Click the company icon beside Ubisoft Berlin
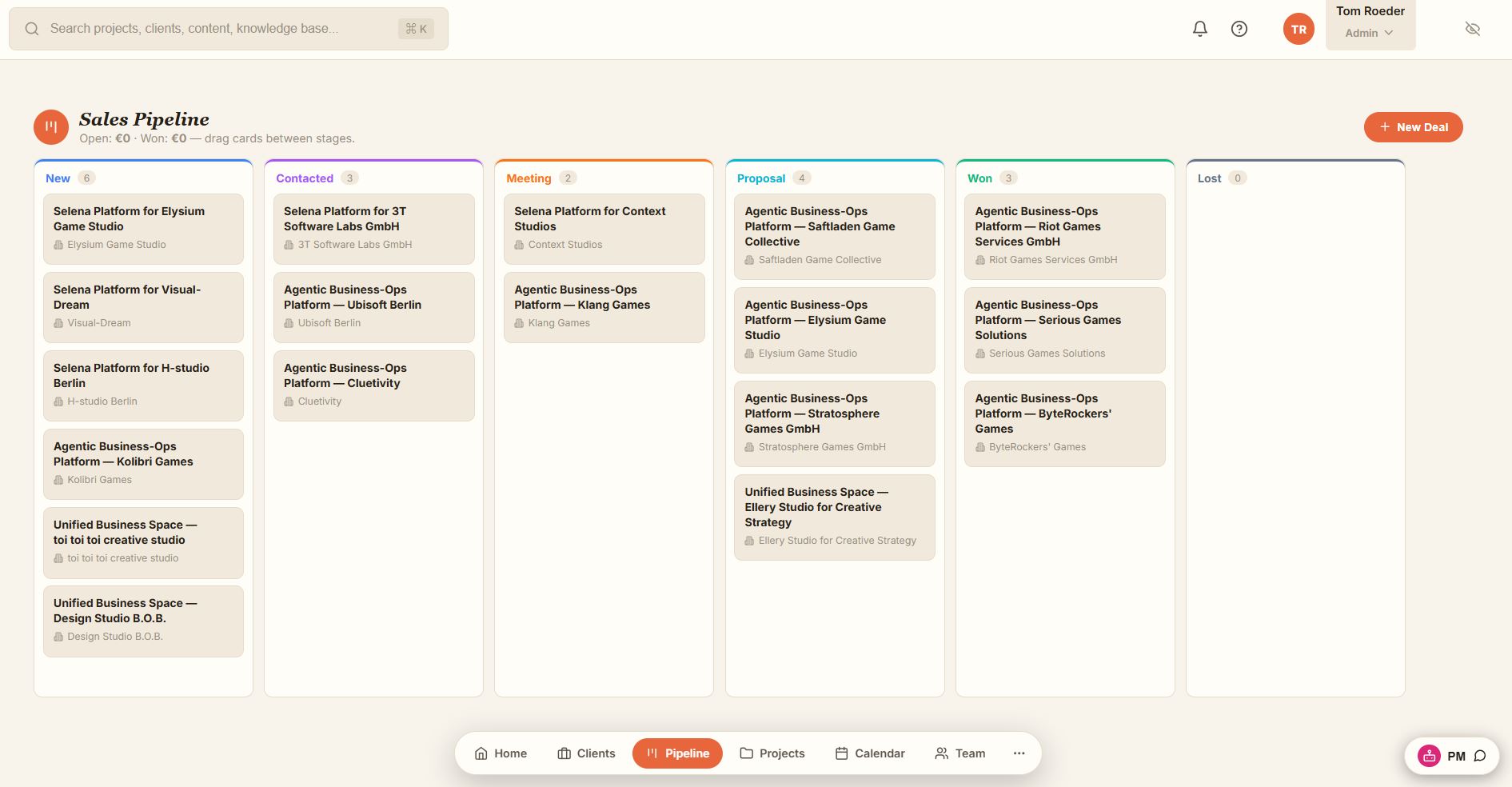This screenshot has height=787, width=1512. tap(289, 323)
